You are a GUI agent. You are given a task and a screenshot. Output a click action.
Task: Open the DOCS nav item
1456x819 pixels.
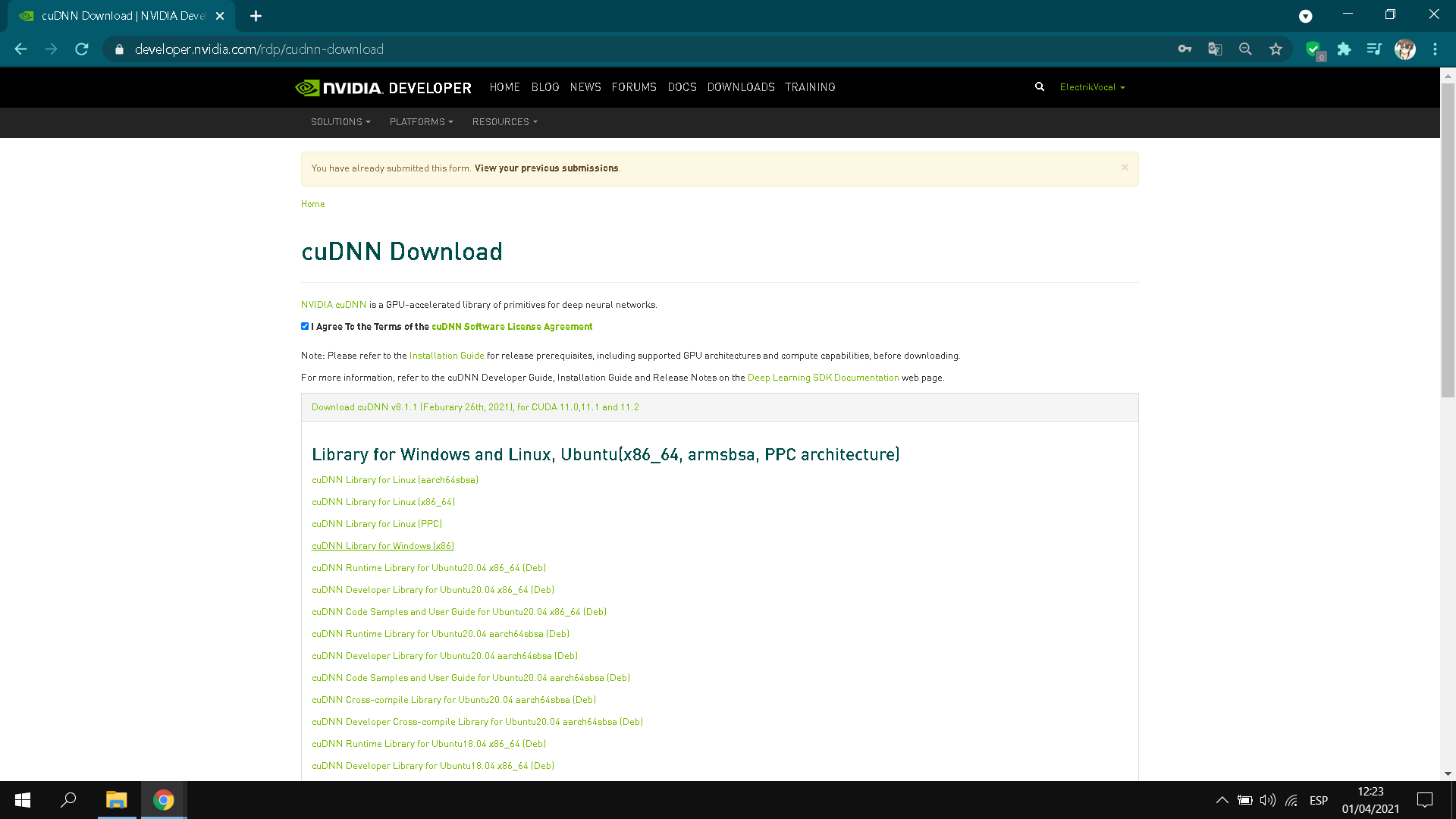[682, 87]
